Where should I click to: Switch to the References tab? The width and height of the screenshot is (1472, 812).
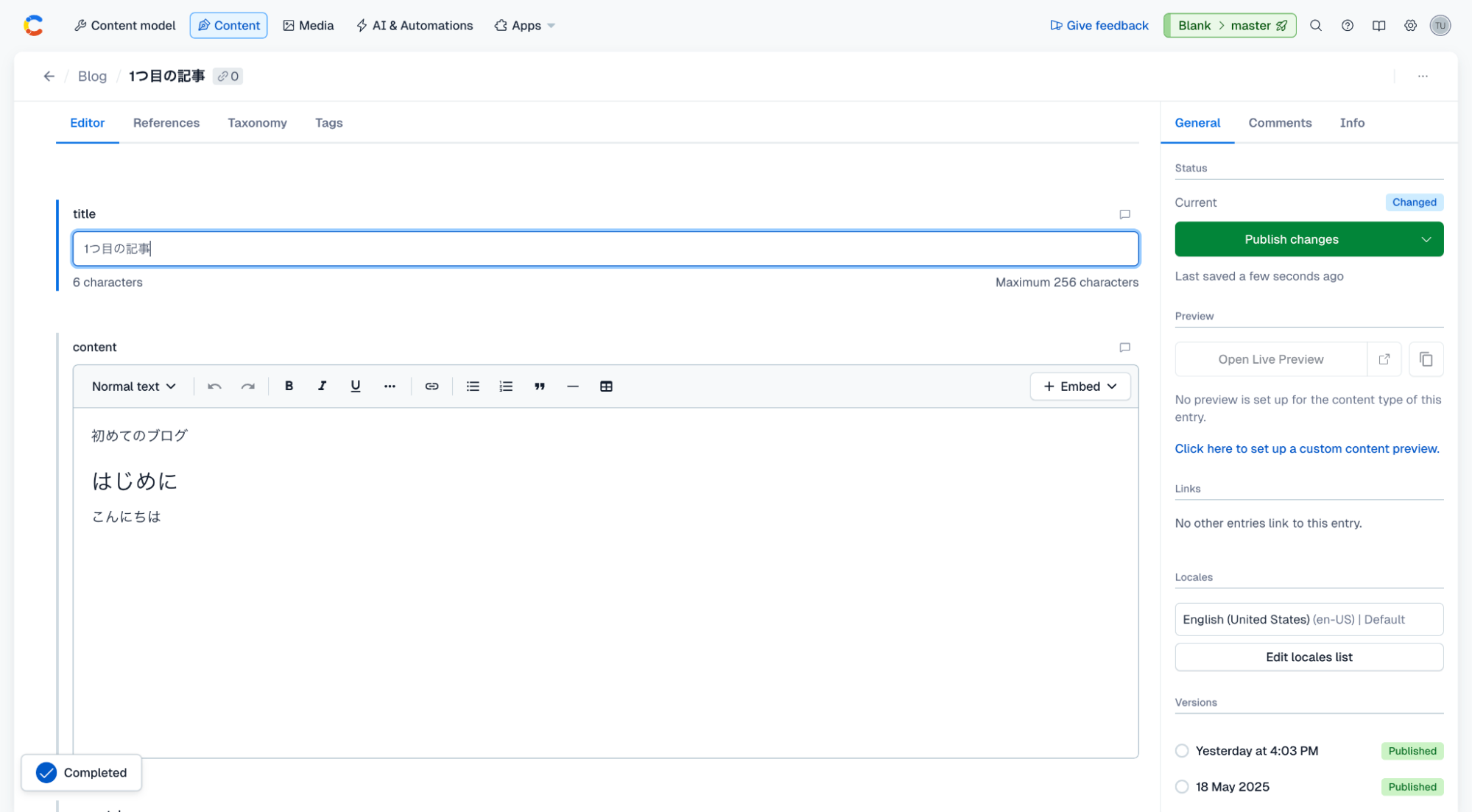click(166, 123)
